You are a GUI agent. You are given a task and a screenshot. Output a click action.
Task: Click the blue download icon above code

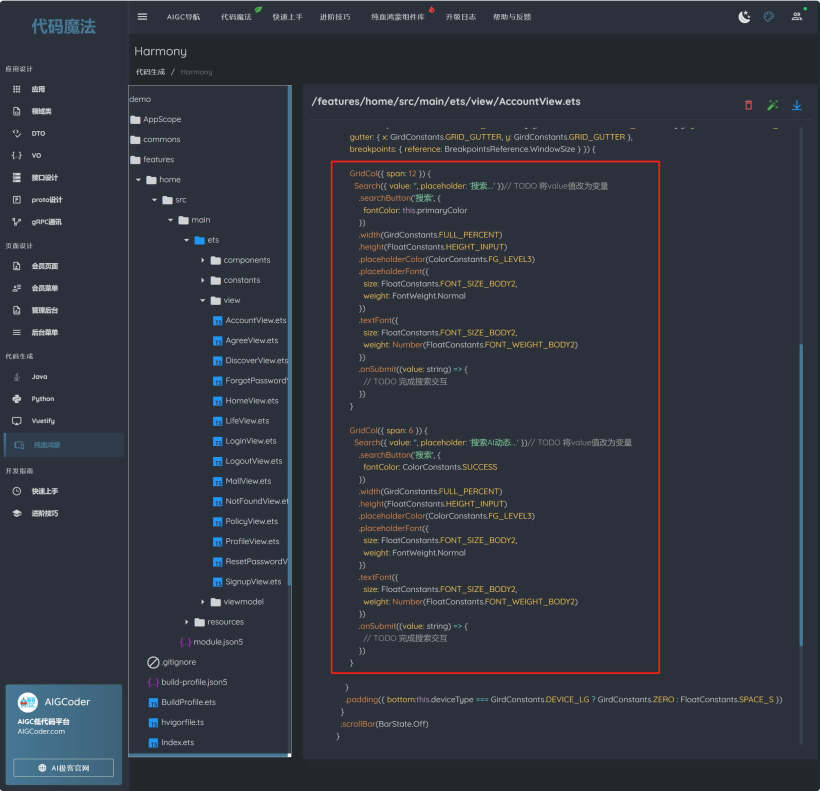[797, 105]
